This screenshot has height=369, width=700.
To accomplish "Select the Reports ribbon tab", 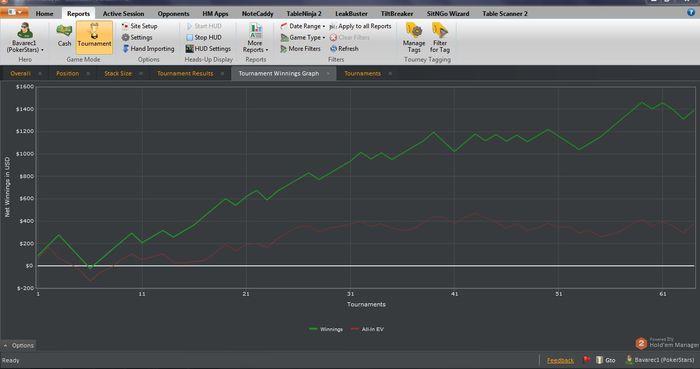I will pos(79,14).
